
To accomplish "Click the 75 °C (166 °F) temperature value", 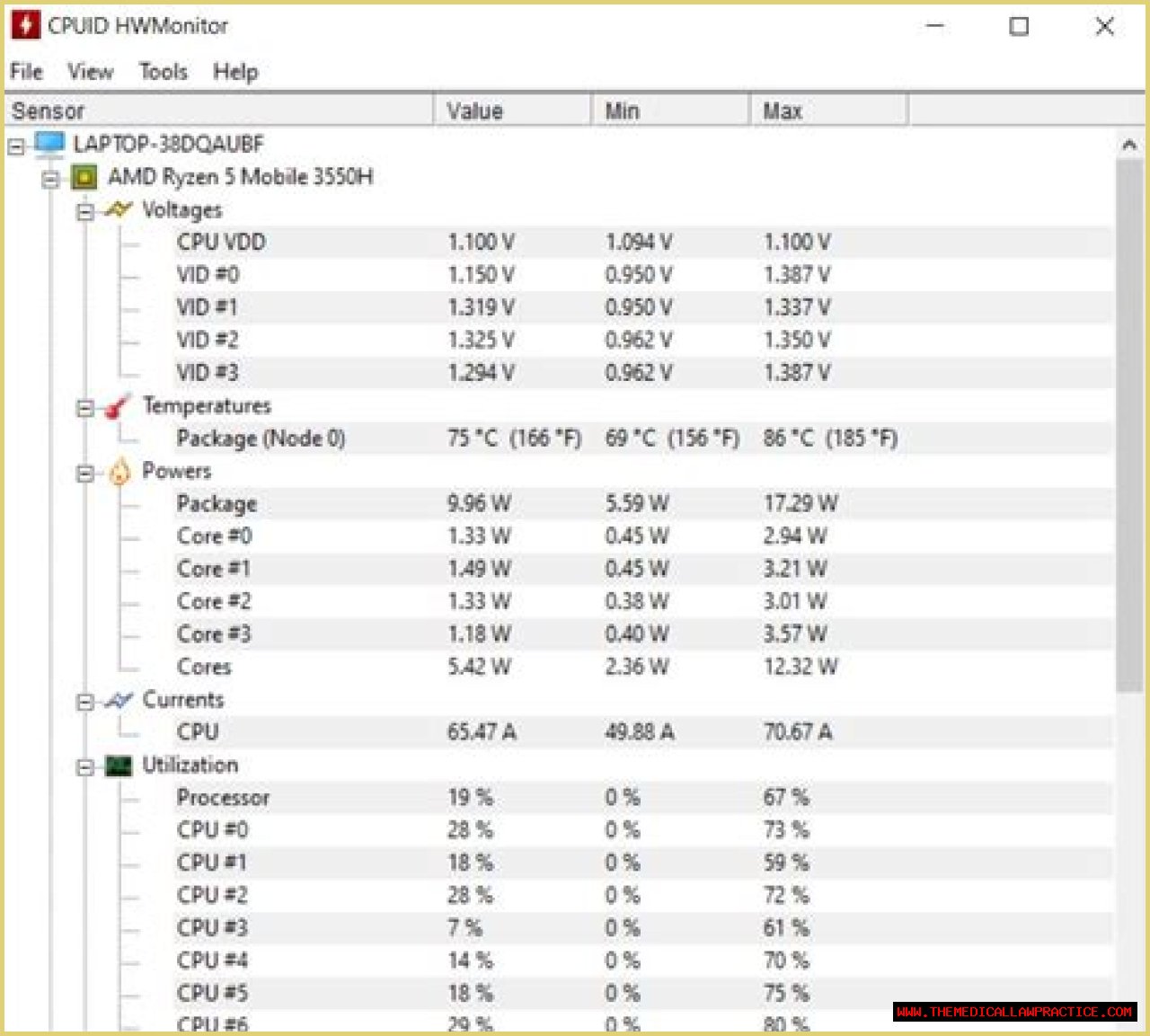I will point(514,438).
